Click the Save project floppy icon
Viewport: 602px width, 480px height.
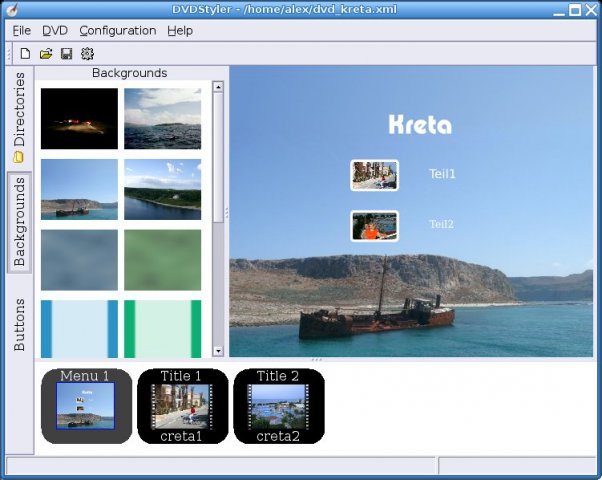point(66,53)
